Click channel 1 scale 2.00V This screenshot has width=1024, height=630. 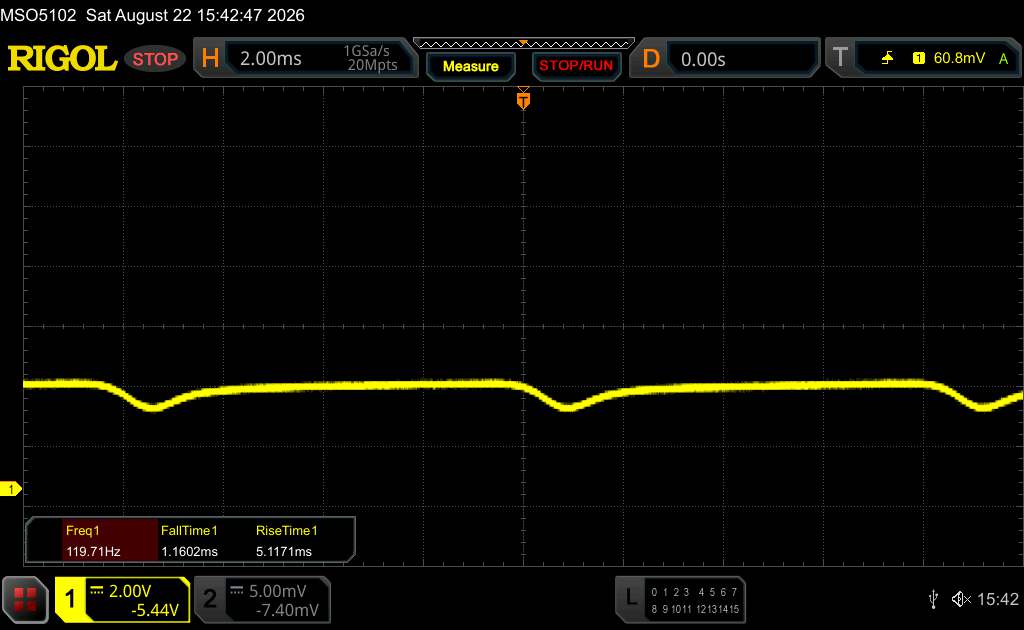[130, 591]
